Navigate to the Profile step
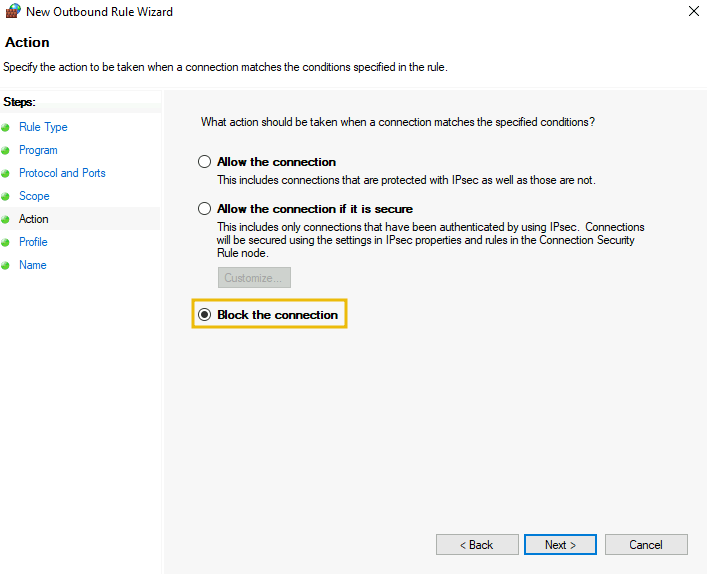This screenshot has width=707, height=574. coord(33,242)
